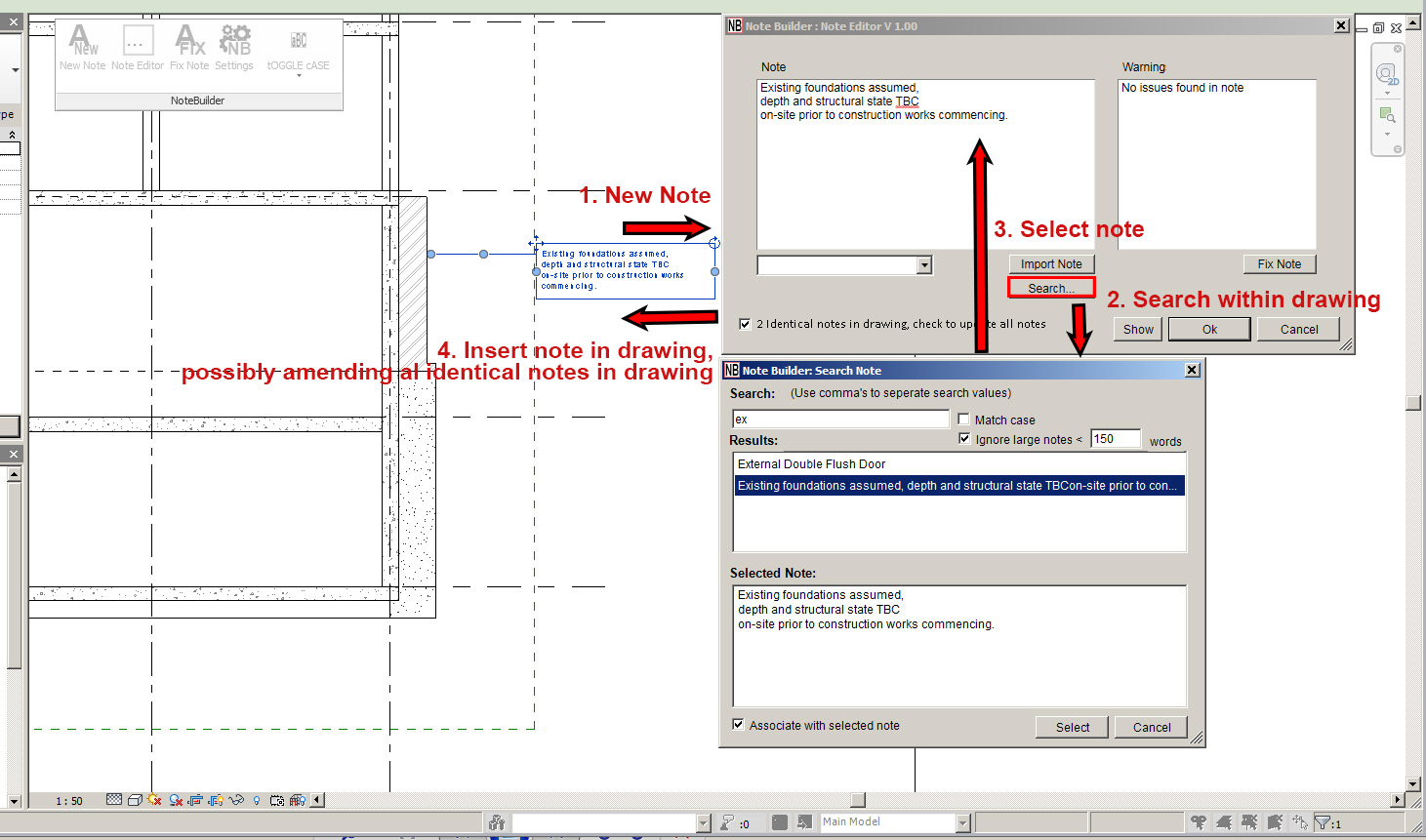1426x840 pixels.
Task: Click the large notes word count field
Action: coord(1116,439)
